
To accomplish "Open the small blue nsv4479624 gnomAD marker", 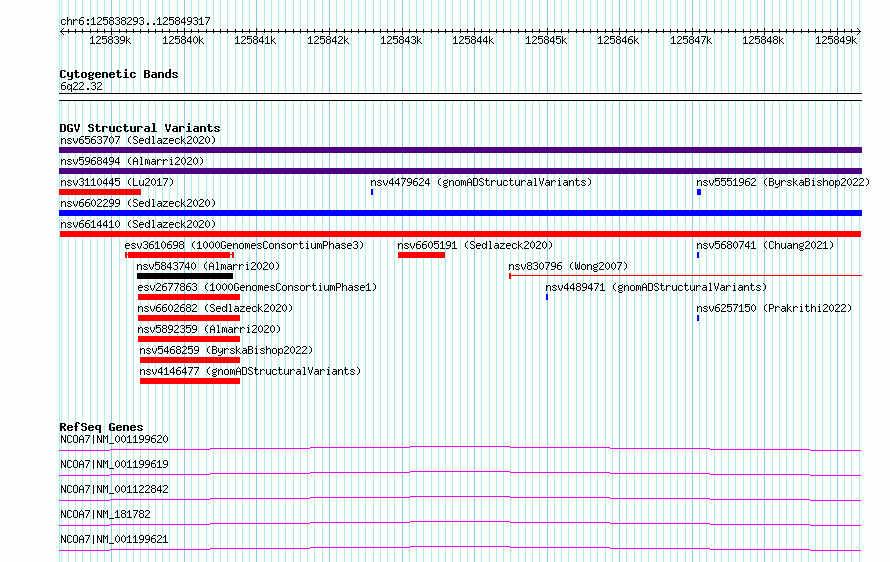I will coord(372,192).
